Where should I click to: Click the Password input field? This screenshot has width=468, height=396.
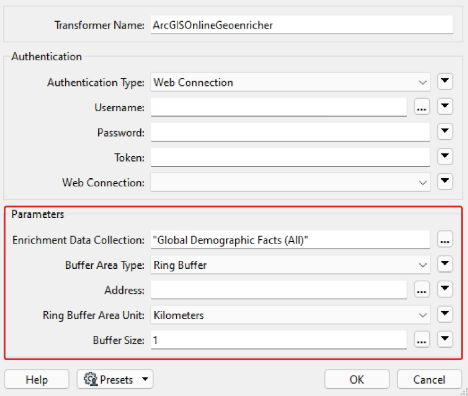coord(290,132)
